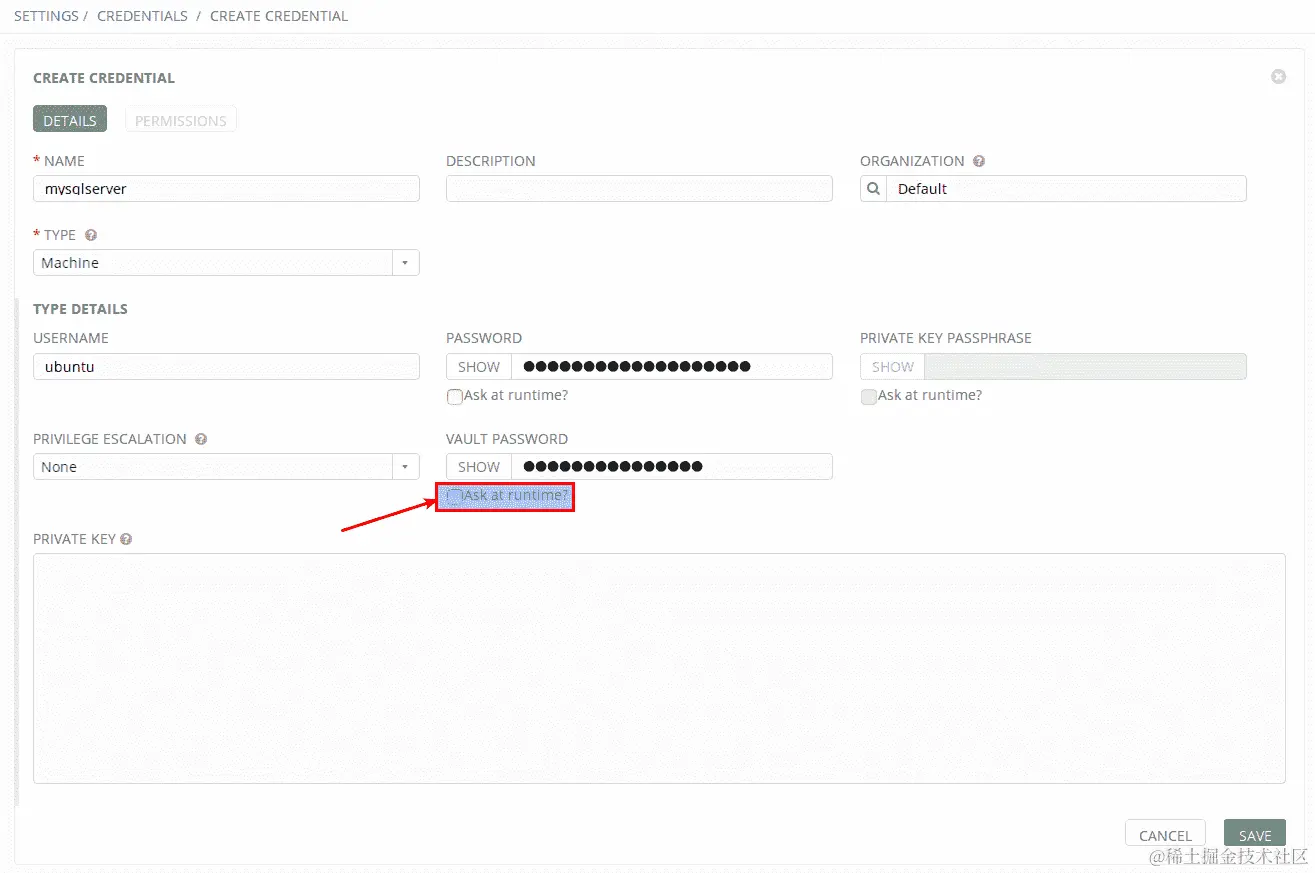Click inside the Private Key text area

659,668
